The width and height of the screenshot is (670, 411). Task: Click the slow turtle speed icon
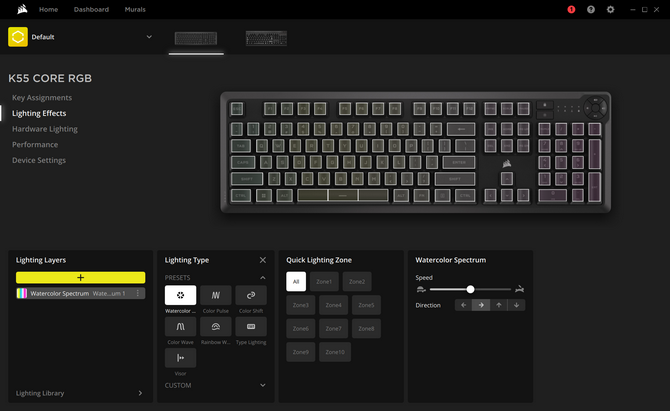(421, 290)
